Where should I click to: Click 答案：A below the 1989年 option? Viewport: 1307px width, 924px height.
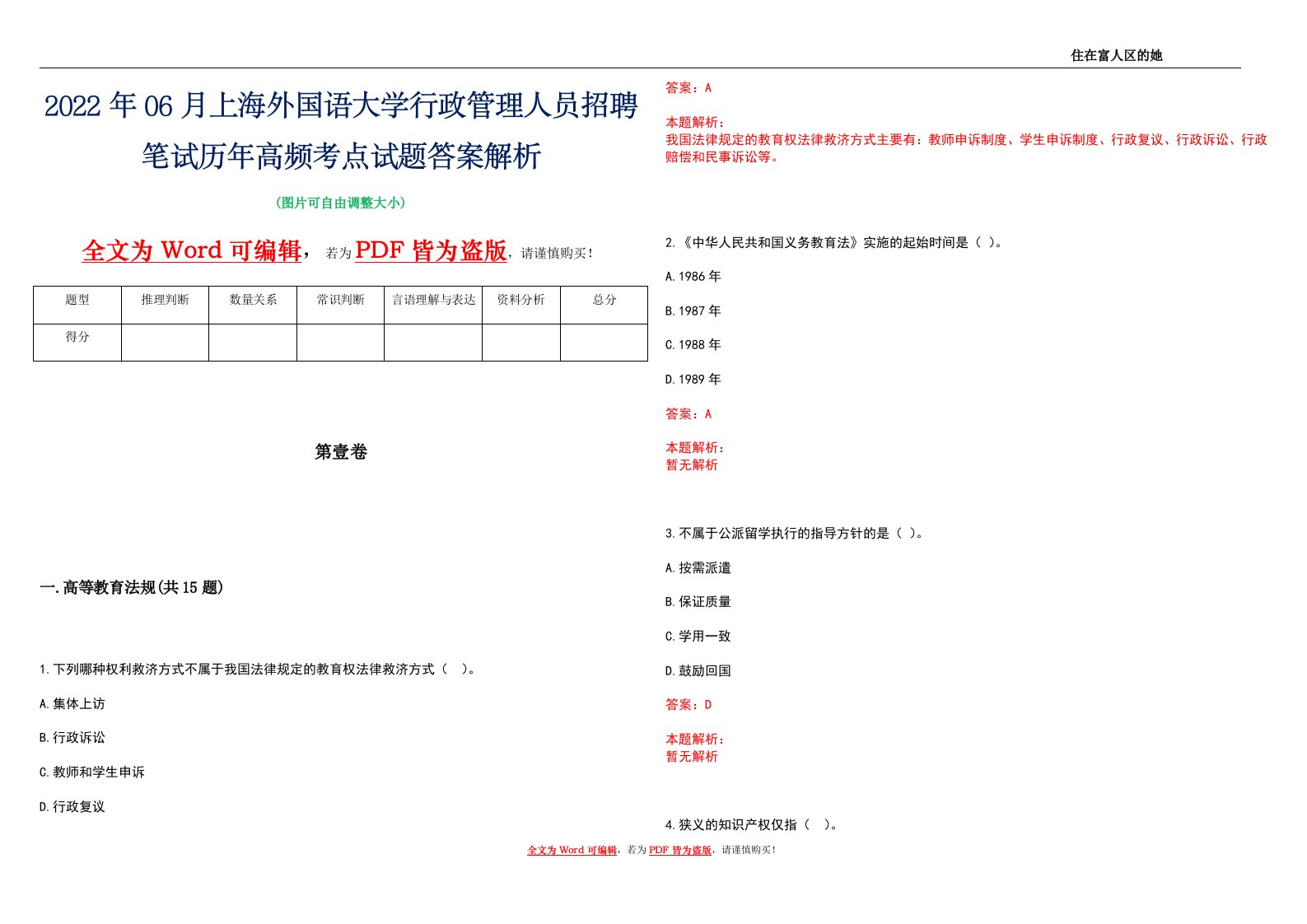point(689,413)
